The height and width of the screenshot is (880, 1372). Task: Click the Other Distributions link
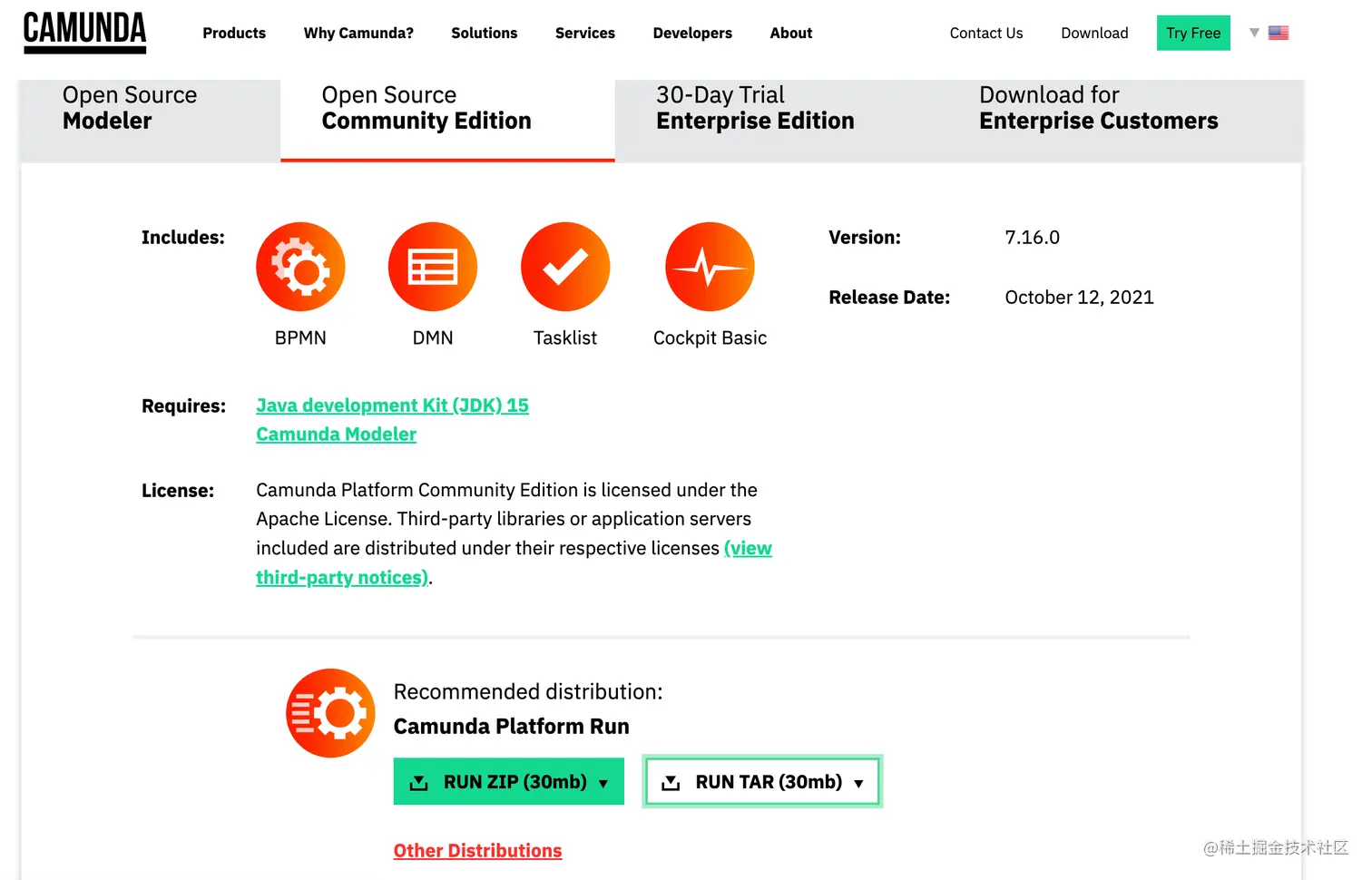click(x=477, y=851)
